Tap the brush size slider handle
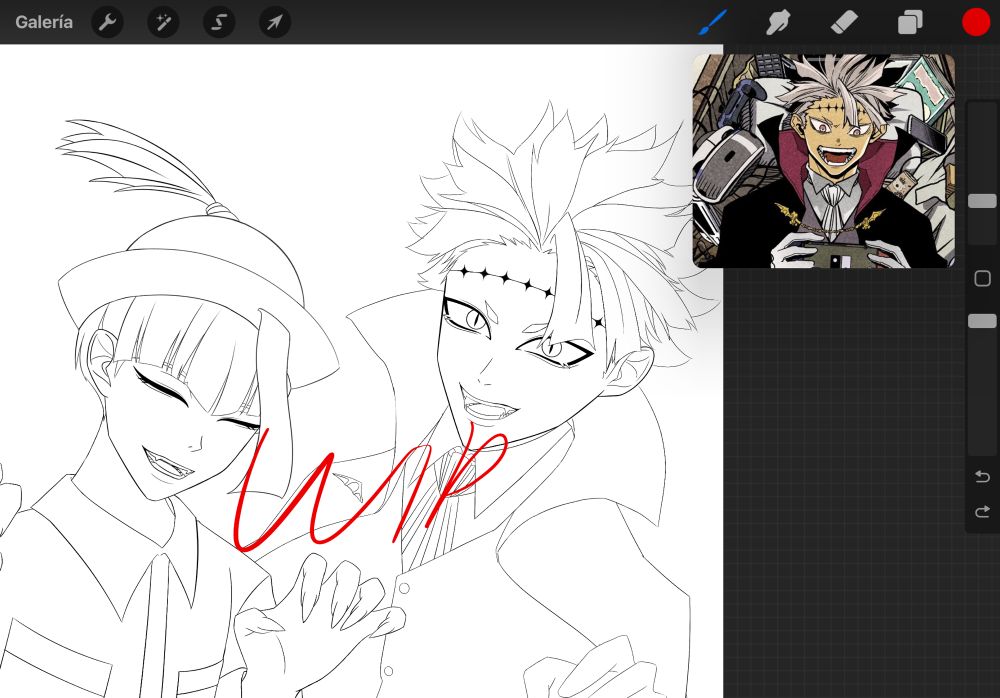The image size is (1000, 698). [x=982, y=201]
